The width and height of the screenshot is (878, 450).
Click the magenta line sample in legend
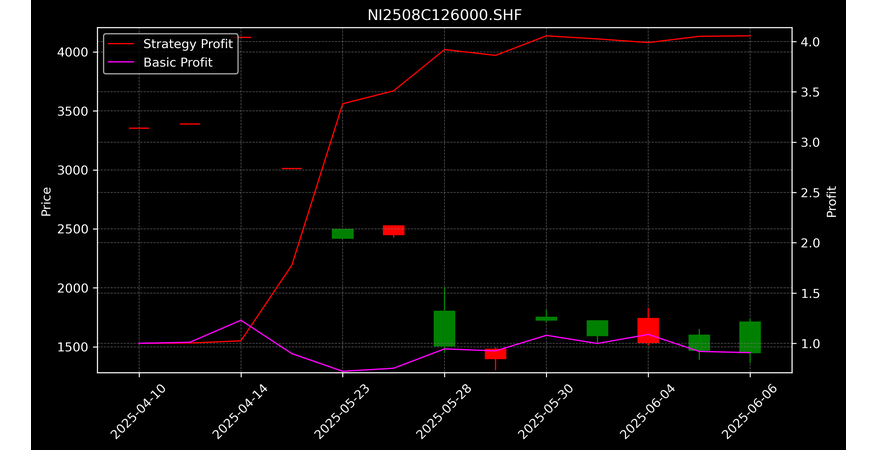122,62
